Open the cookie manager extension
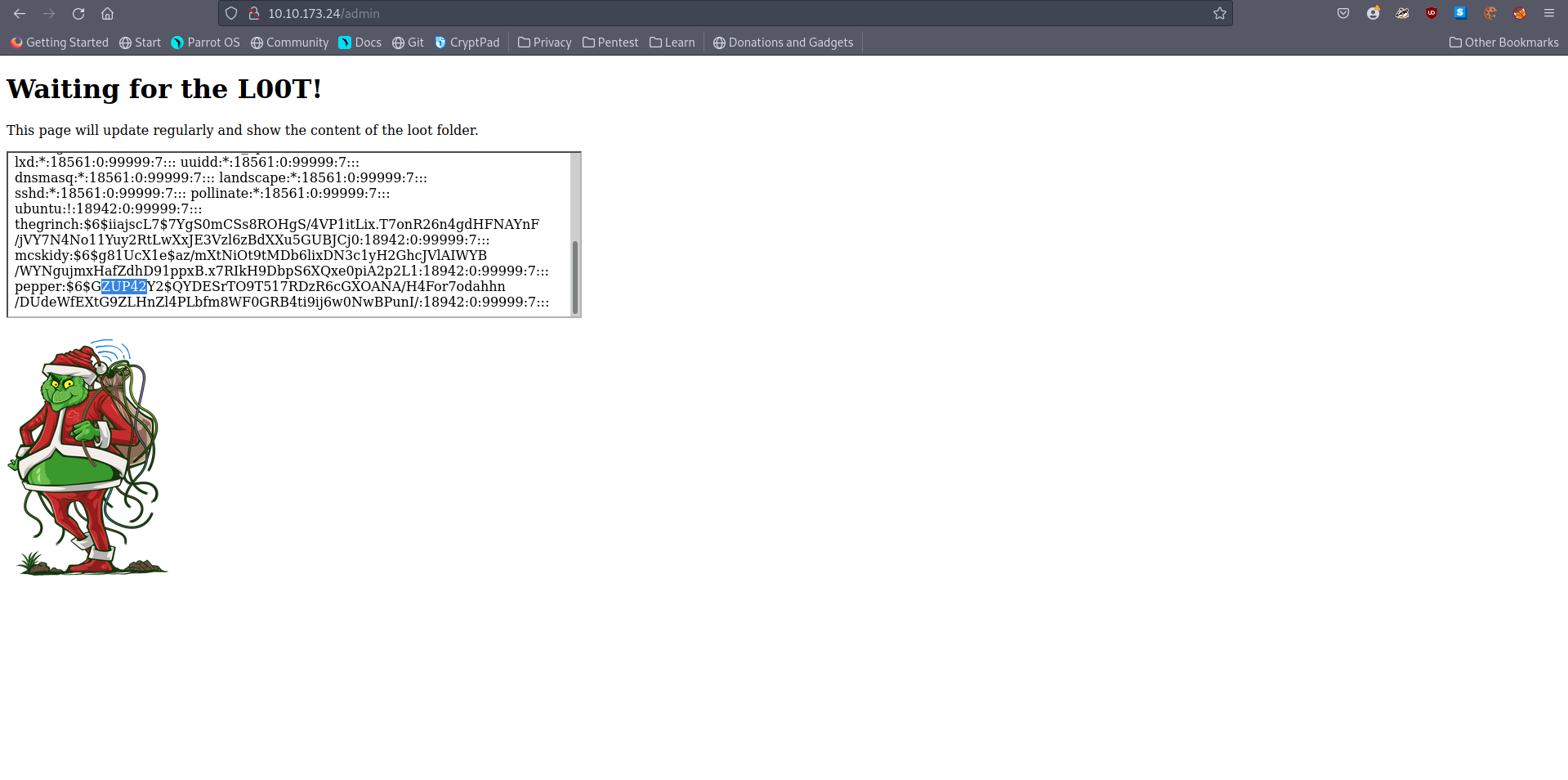 click(1490, 14)
